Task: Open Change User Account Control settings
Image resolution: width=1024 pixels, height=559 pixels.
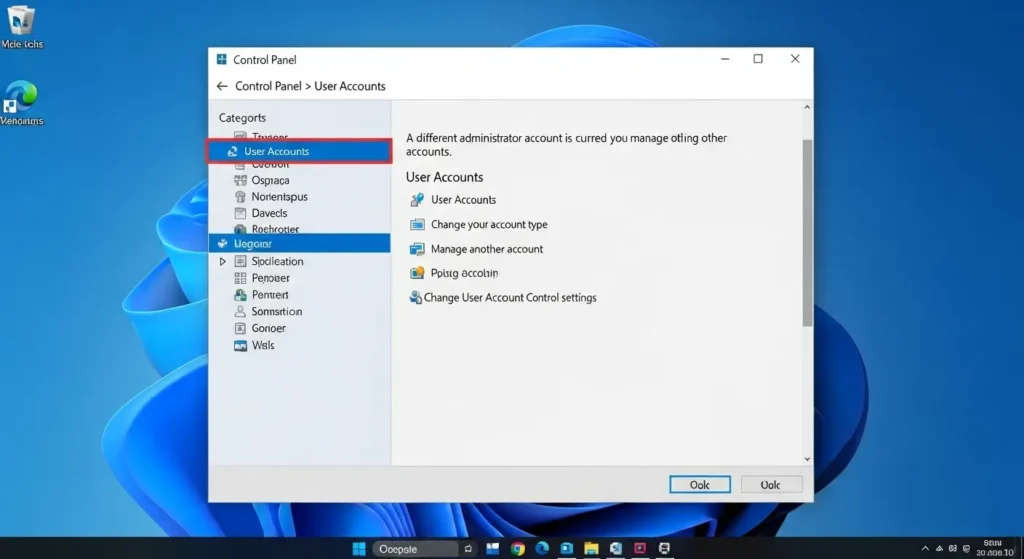Action: coord(510,298)
